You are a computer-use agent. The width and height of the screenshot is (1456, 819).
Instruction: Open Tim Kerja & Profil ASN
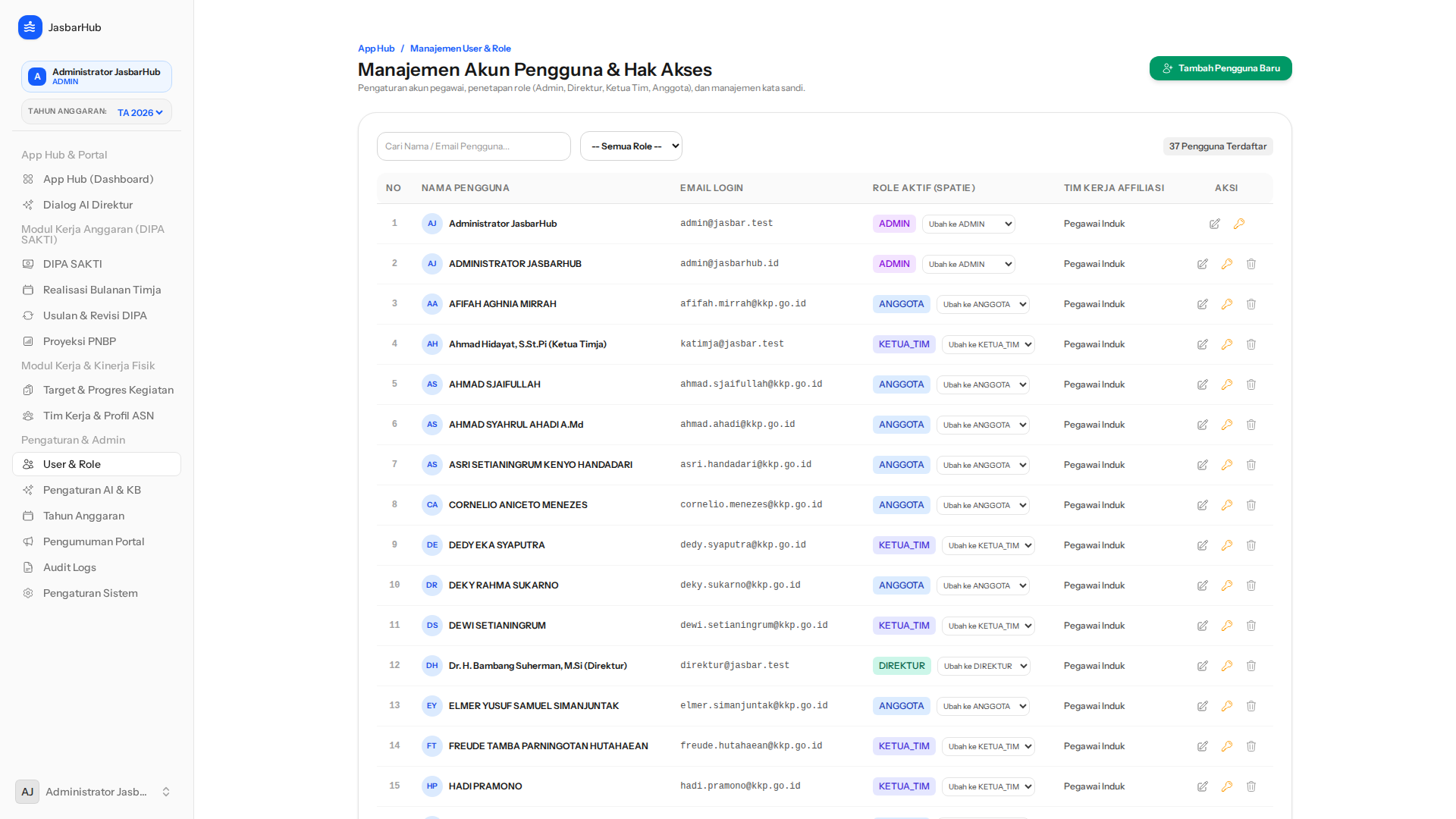click(97, 416)
